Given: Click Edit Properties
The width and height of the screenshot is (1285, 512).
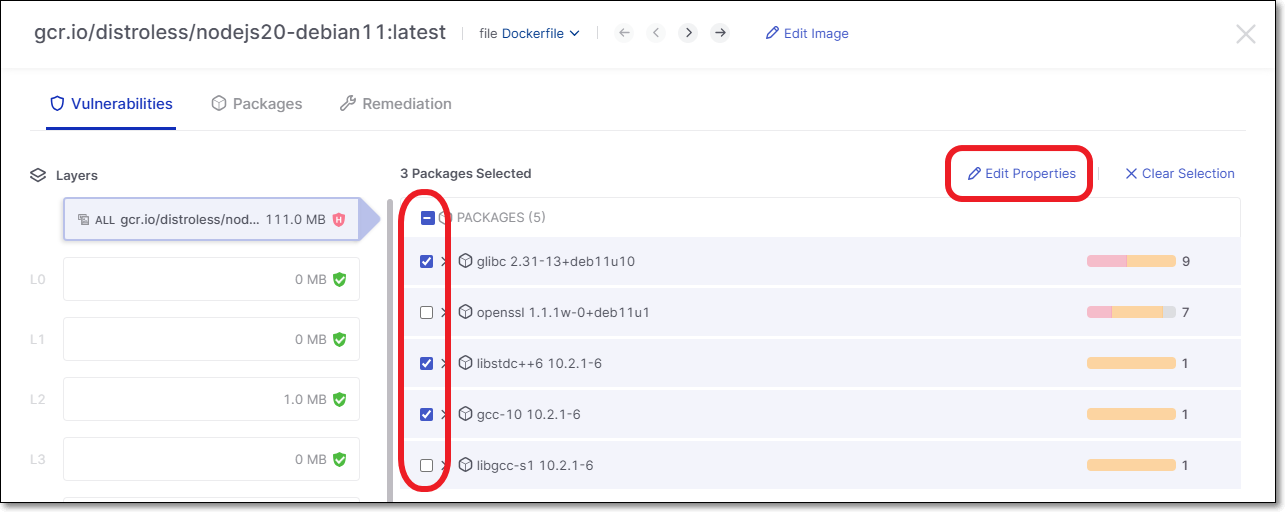Looking at the screenshot, I should click(x=1021, y=174).
